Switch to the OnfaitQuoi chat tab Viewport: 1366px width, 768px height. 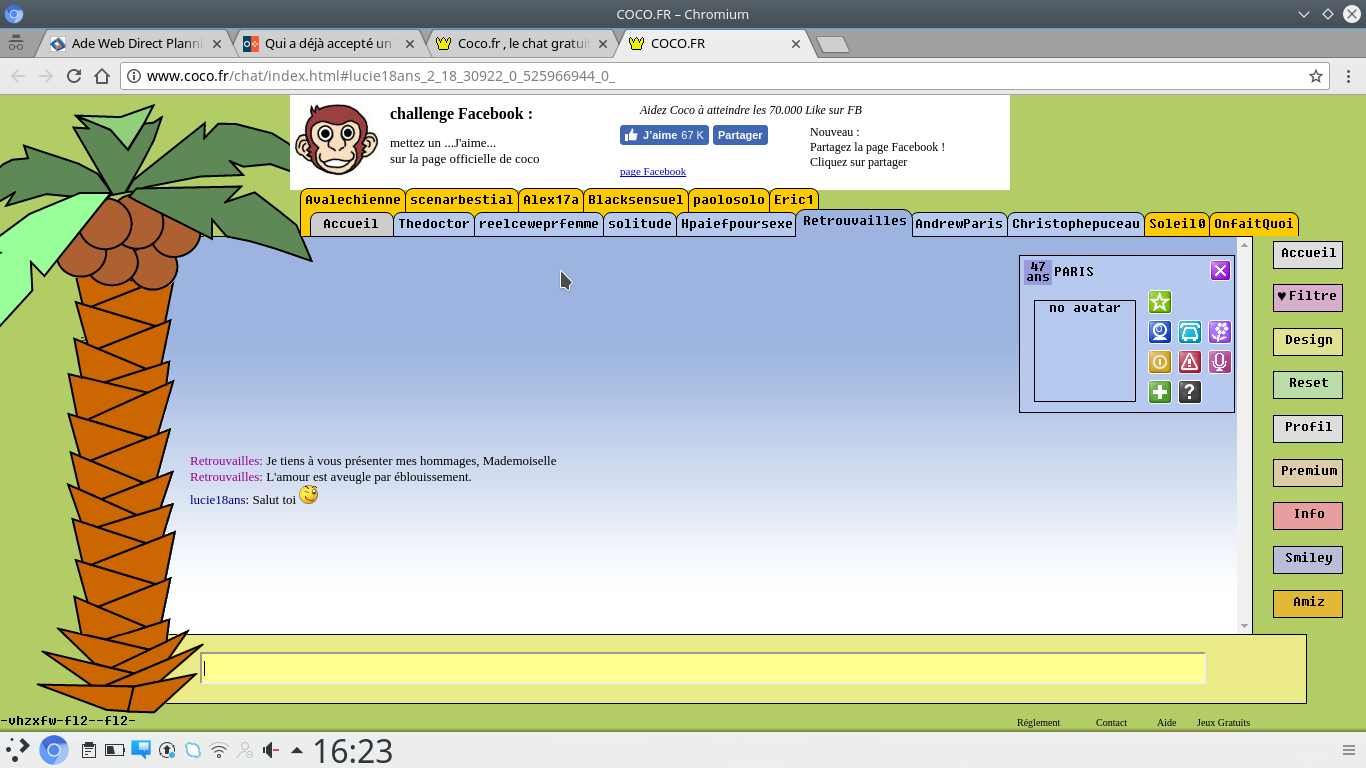(x=1254, y=224)
